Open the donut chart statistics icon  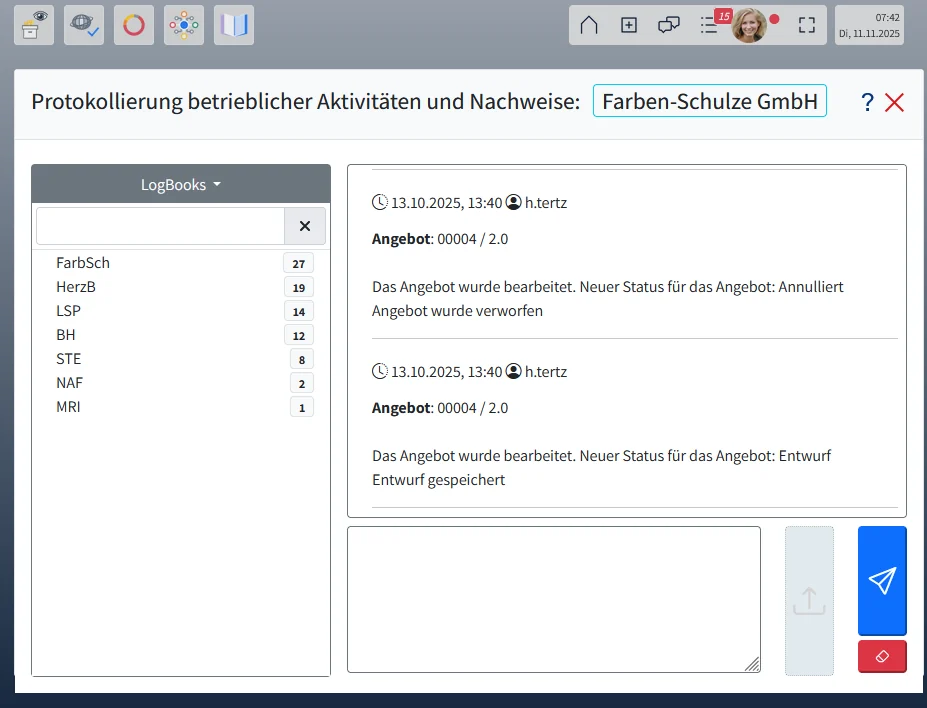(133, 24)
